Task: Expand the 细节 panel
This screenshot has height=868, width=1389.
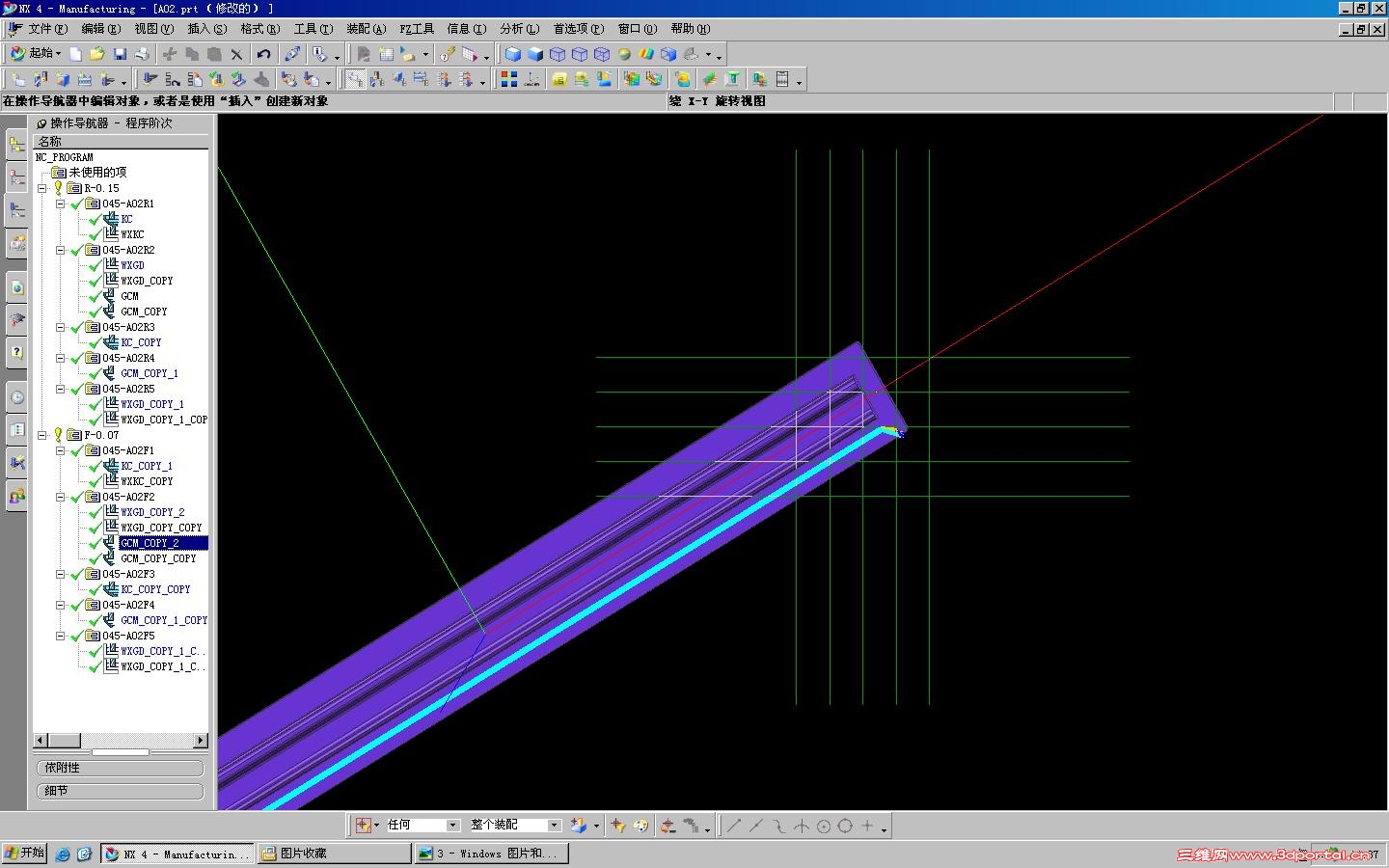Action: pos(121,791)
